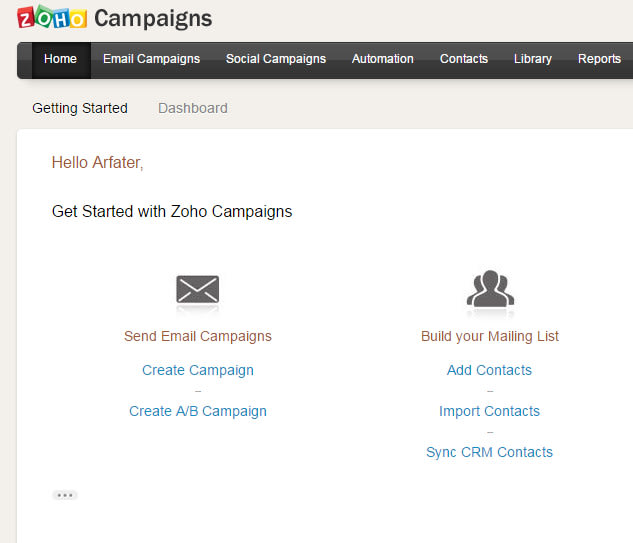Open the Library menu item
633x543 pixels.
click(x=533, y=59)
